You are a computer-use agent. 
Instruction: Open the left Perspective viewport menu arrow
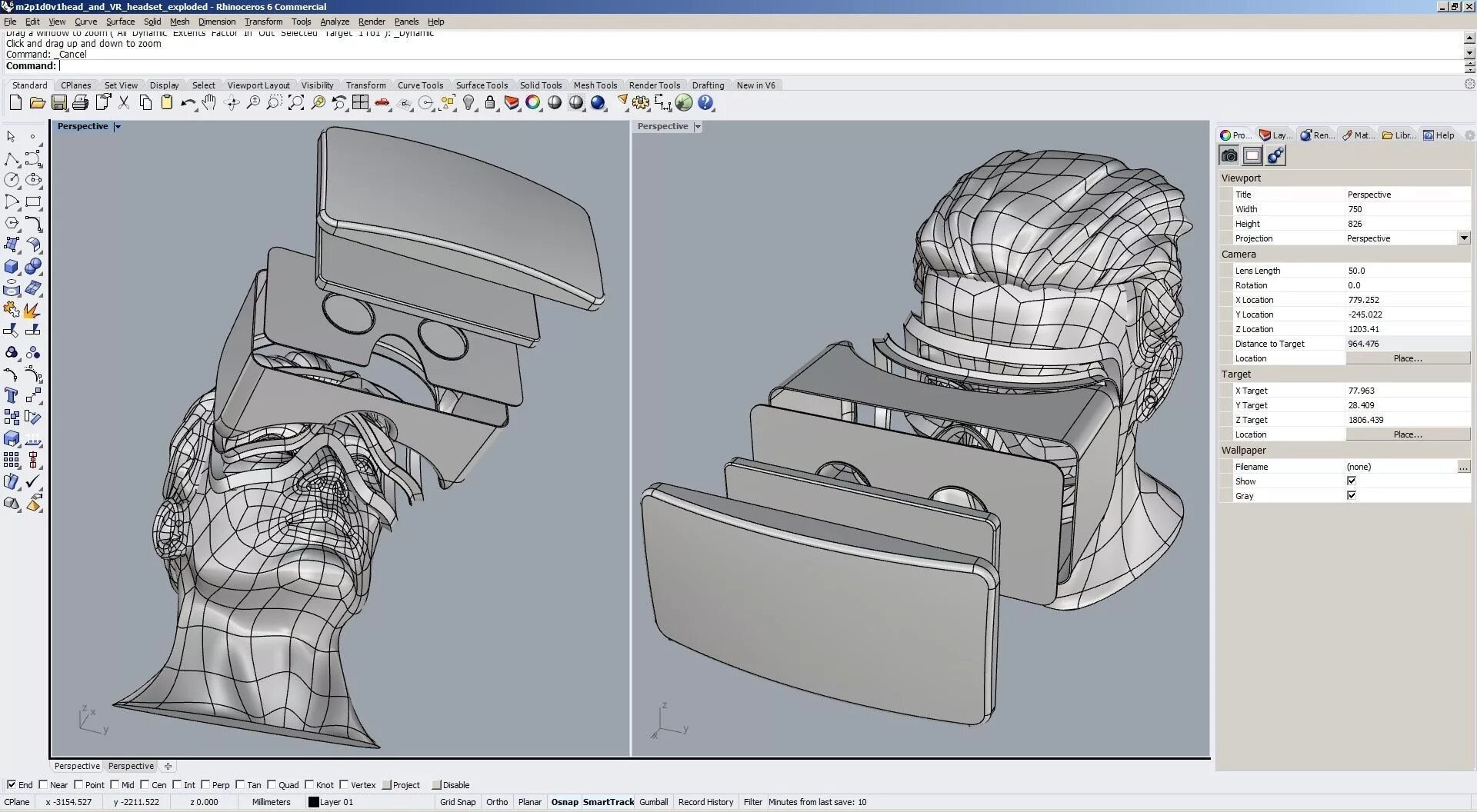click(118, 127)
